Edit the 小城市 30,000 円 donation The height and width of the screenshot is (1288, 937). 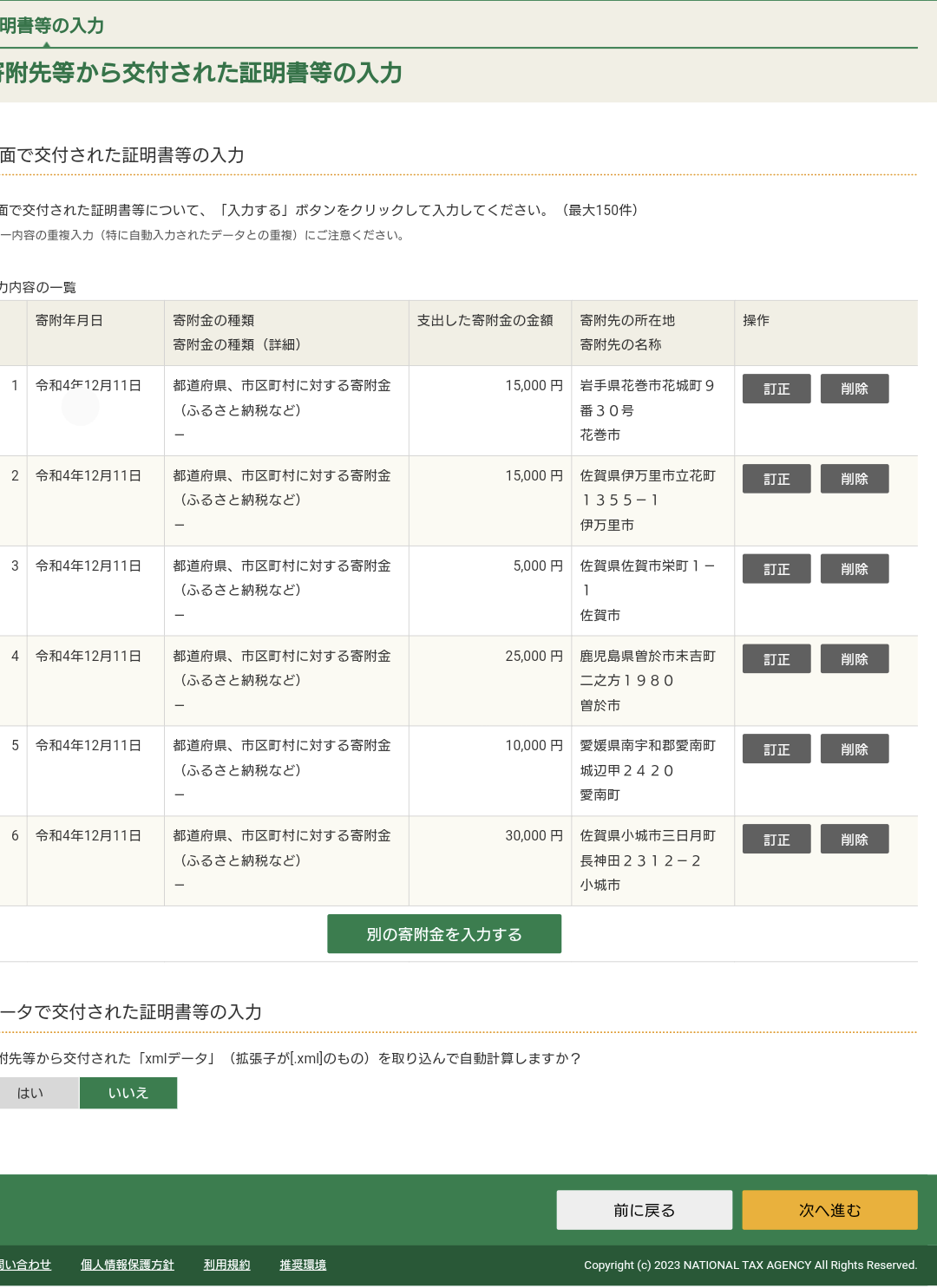(x=776, y=840)
